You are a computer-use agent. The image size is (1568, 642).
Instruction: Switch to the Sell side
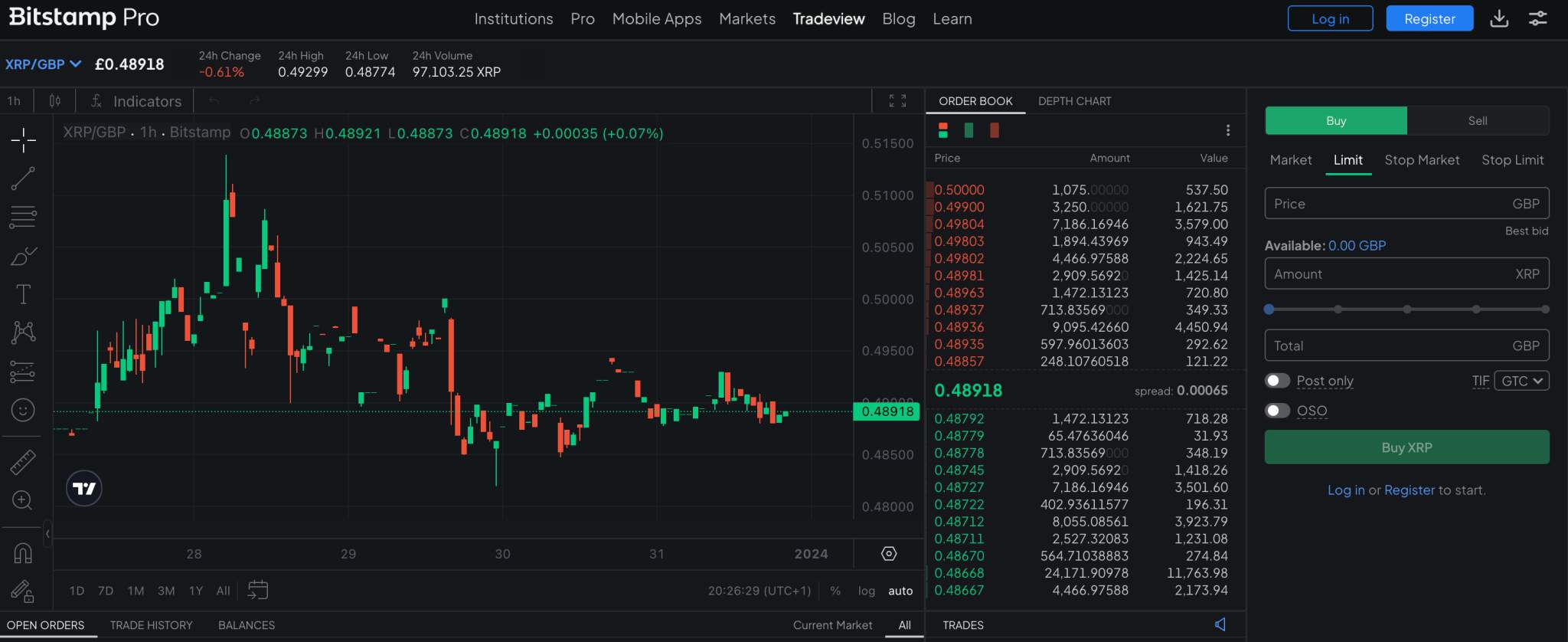1478,121
